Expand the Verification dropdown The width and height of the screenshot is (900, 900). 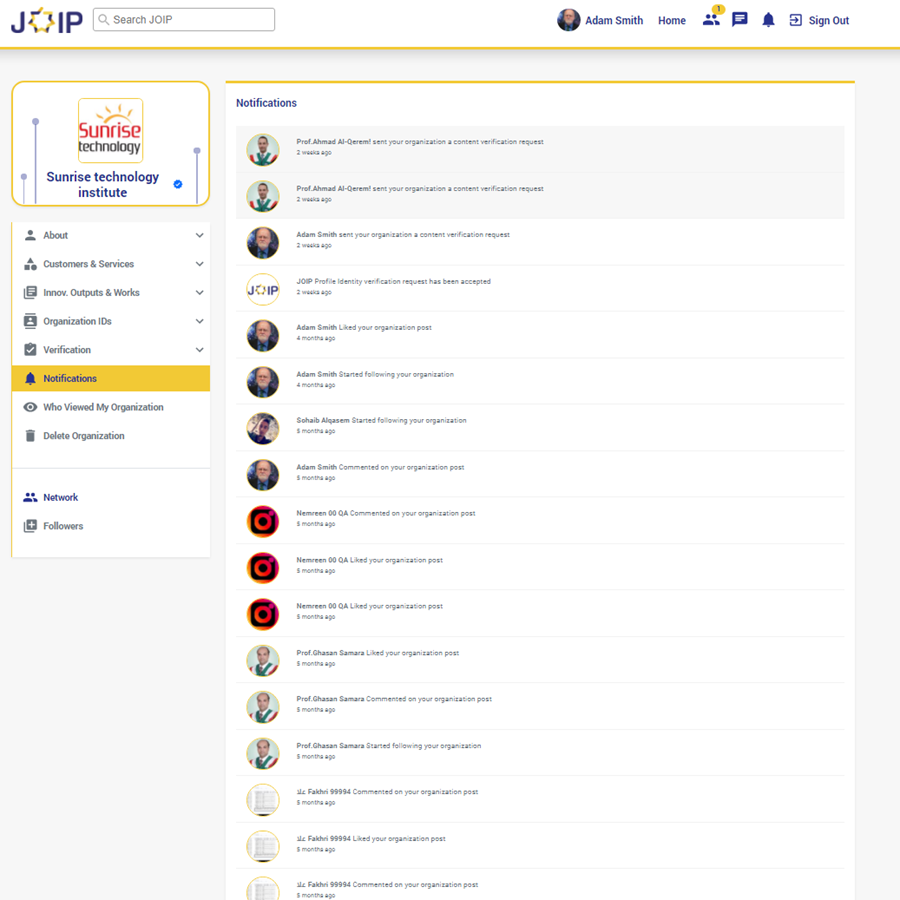[x=199, y=350]
